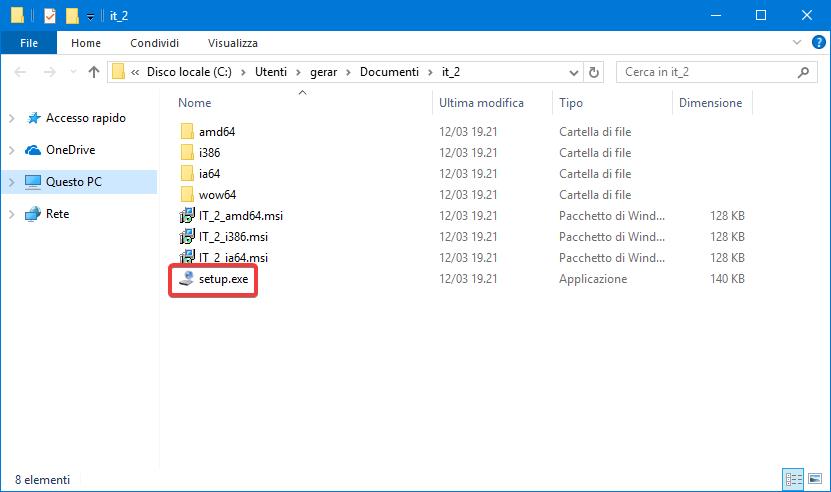Expand the ribbon with the chevron
Screen dimensions: 831x492
(797, 42)
